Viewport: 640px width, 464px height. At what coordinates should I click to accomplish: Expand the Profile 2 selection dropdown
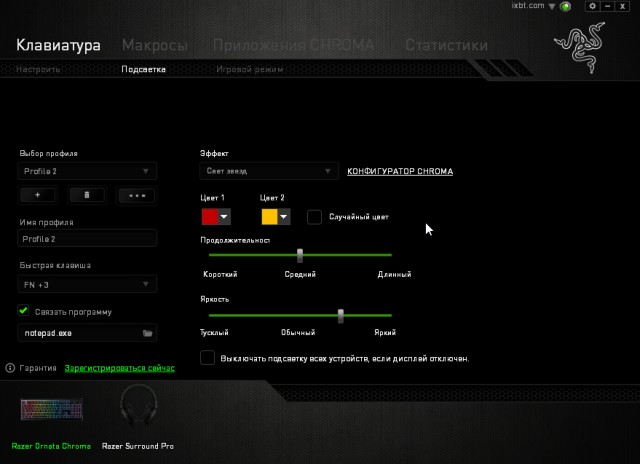[x=88, y=172]
